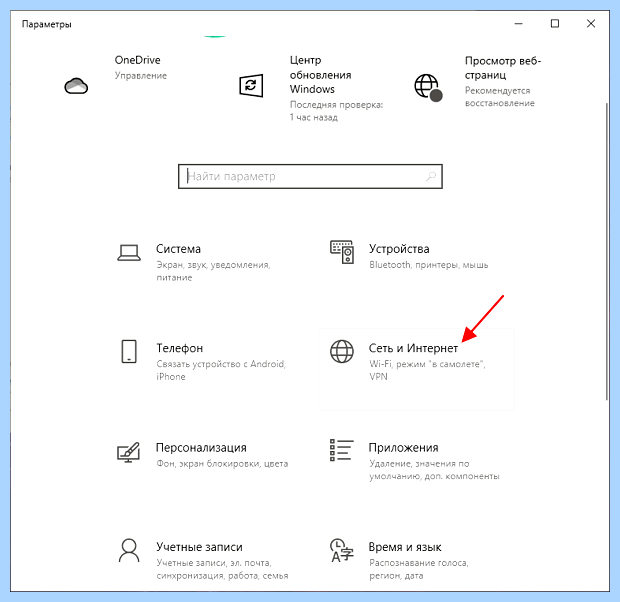Click the Учетные записи person icon

129,550
